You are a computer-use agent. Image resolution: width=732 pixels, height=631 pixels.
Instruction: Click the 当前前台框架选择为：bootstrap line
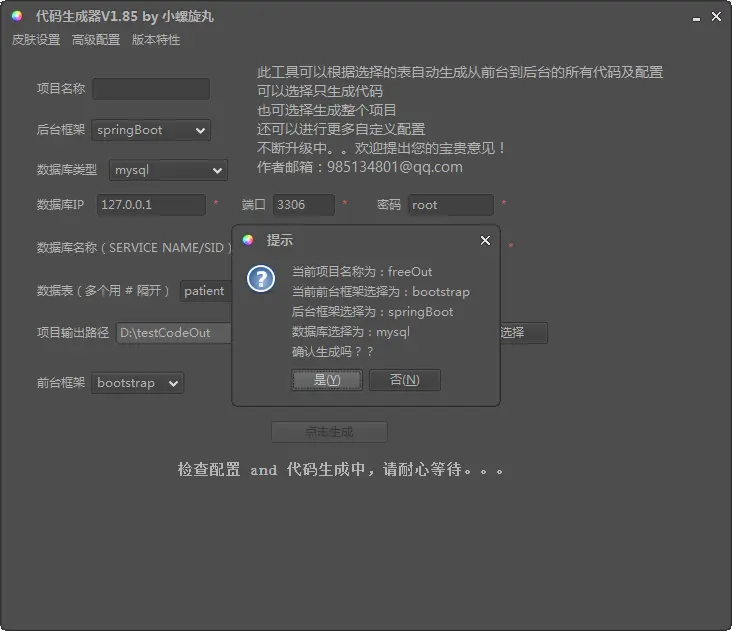coord(380,292)
